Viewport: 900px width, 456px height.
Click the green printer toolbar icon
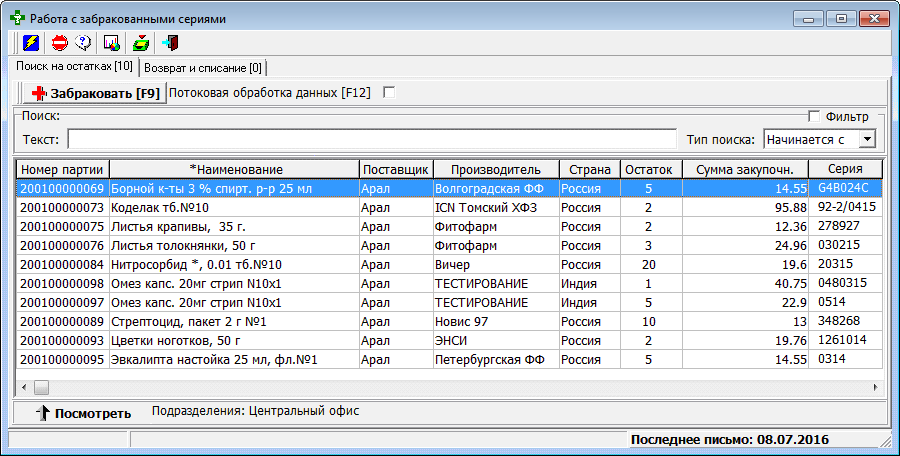[141, 43]
